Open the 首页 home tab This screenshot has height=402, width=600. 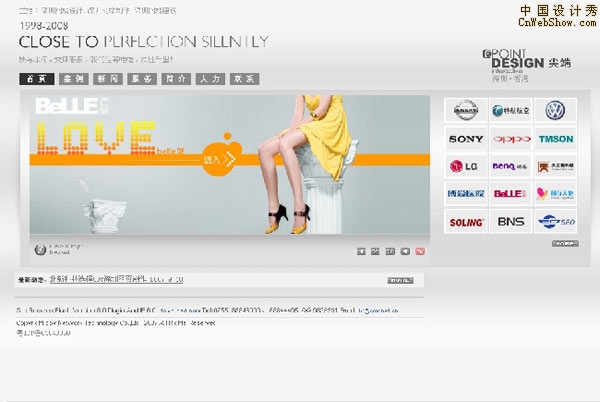tap(37, 79)
